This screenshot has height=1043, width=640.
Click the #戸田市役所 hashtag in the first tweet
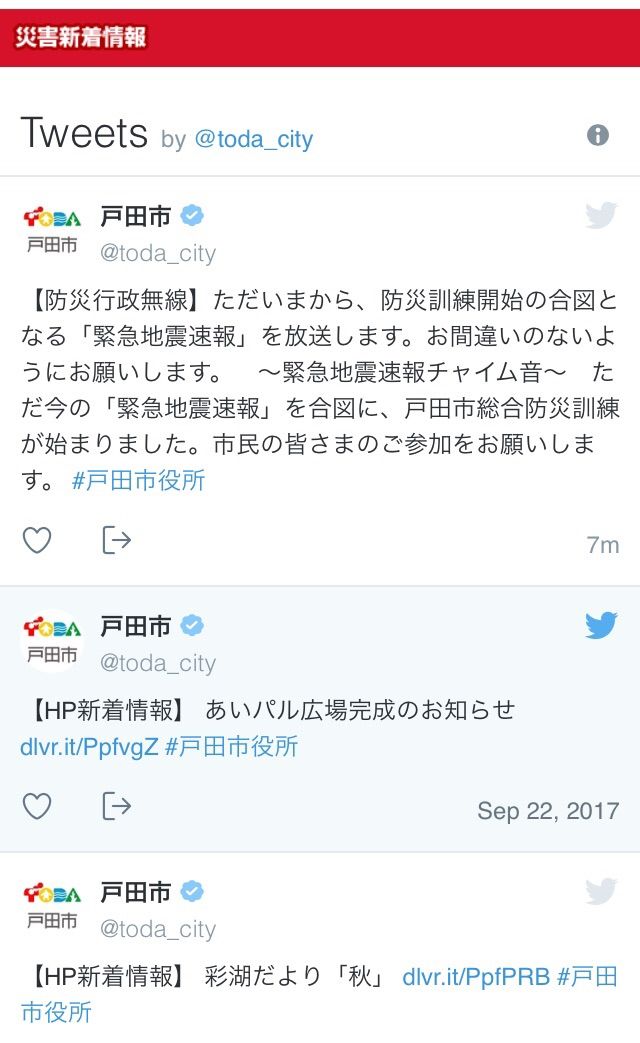coord(138,480)
